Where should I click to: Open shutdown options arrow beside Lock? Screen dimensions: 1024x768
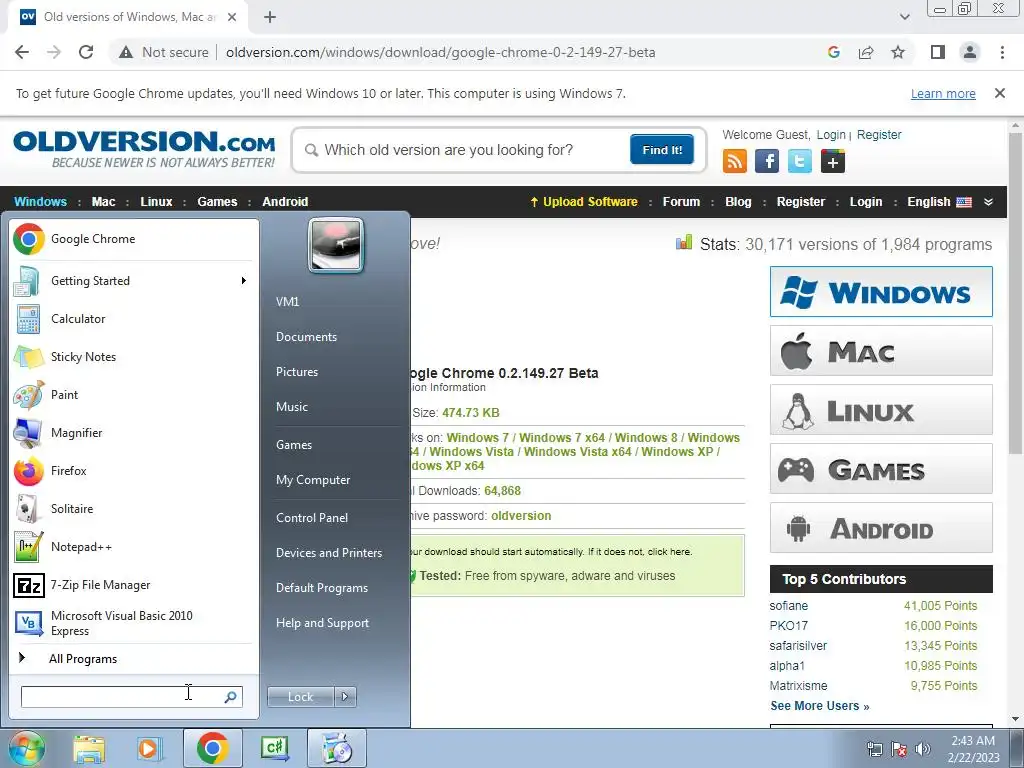coord(345,697)
